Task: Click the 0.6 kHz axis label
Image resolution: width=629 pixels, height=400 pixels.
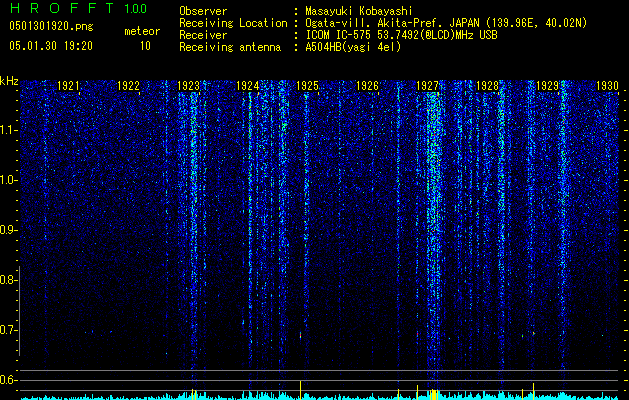Action: [x=8, y=380]
